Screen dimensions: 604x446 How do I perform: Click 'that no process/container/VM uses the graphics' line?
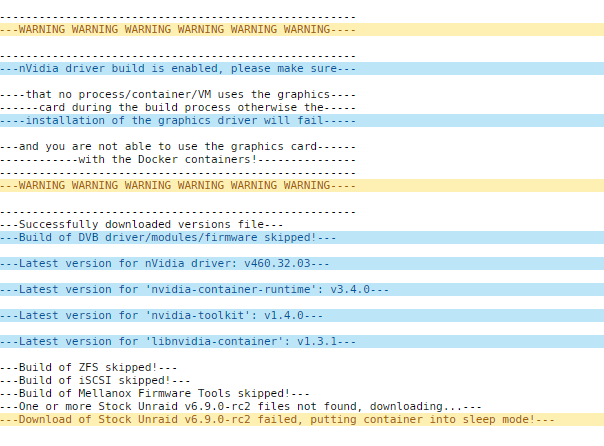click(x=178, y=94)
